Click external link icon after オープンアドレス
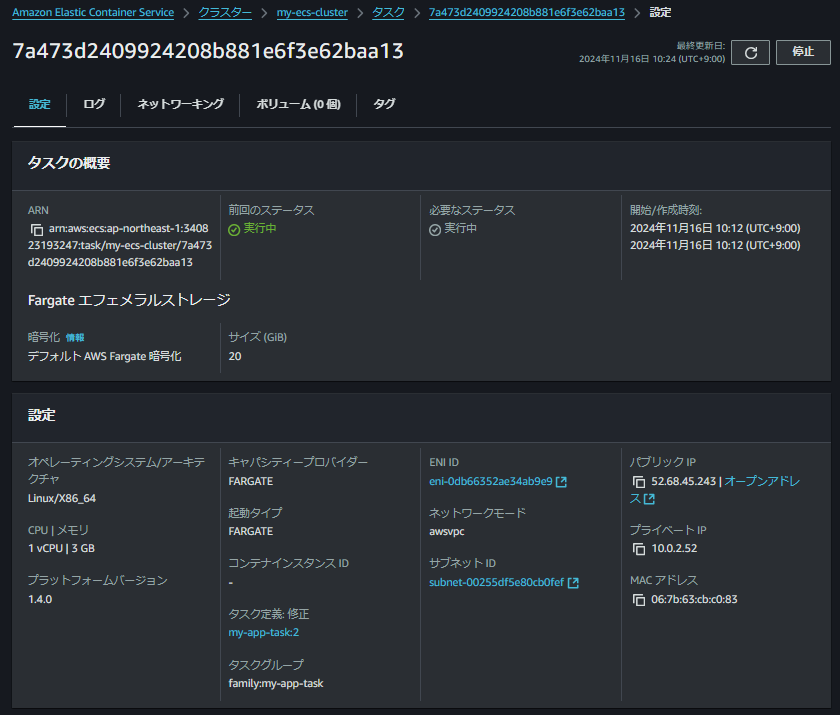 649,499
